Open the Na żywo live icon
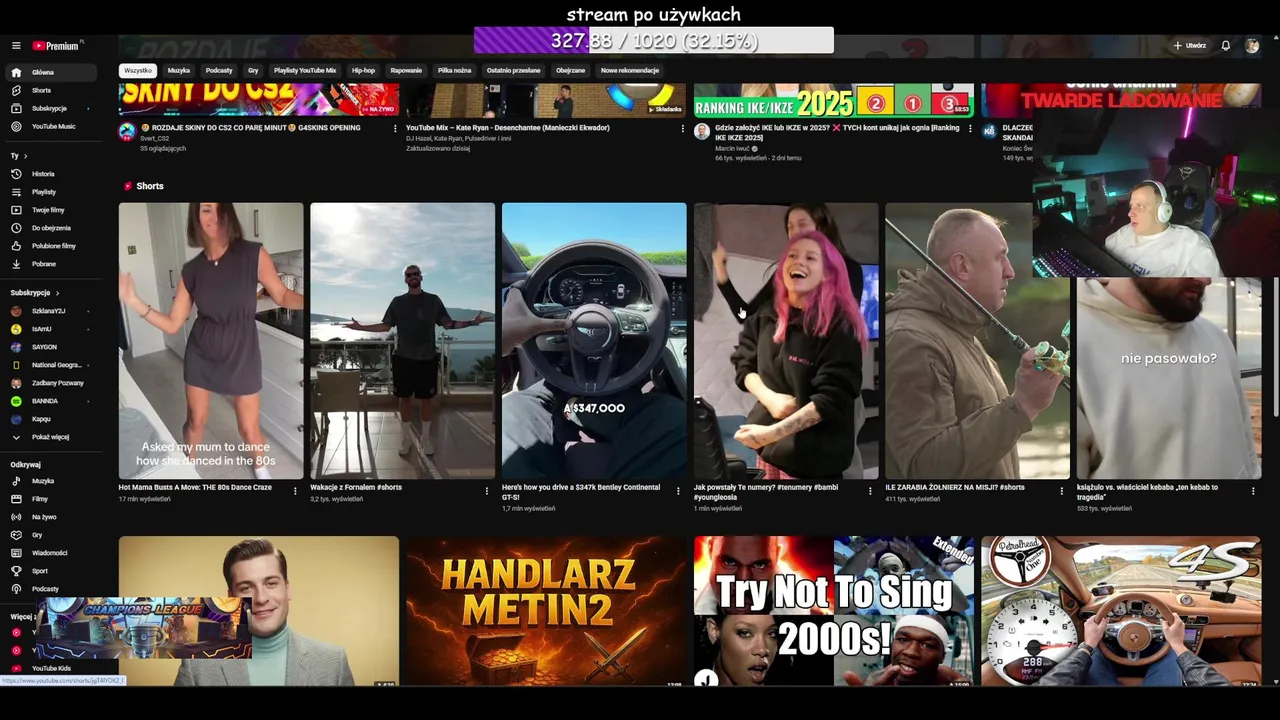Viewport: 1280px width, 720px height. point(16,517)
